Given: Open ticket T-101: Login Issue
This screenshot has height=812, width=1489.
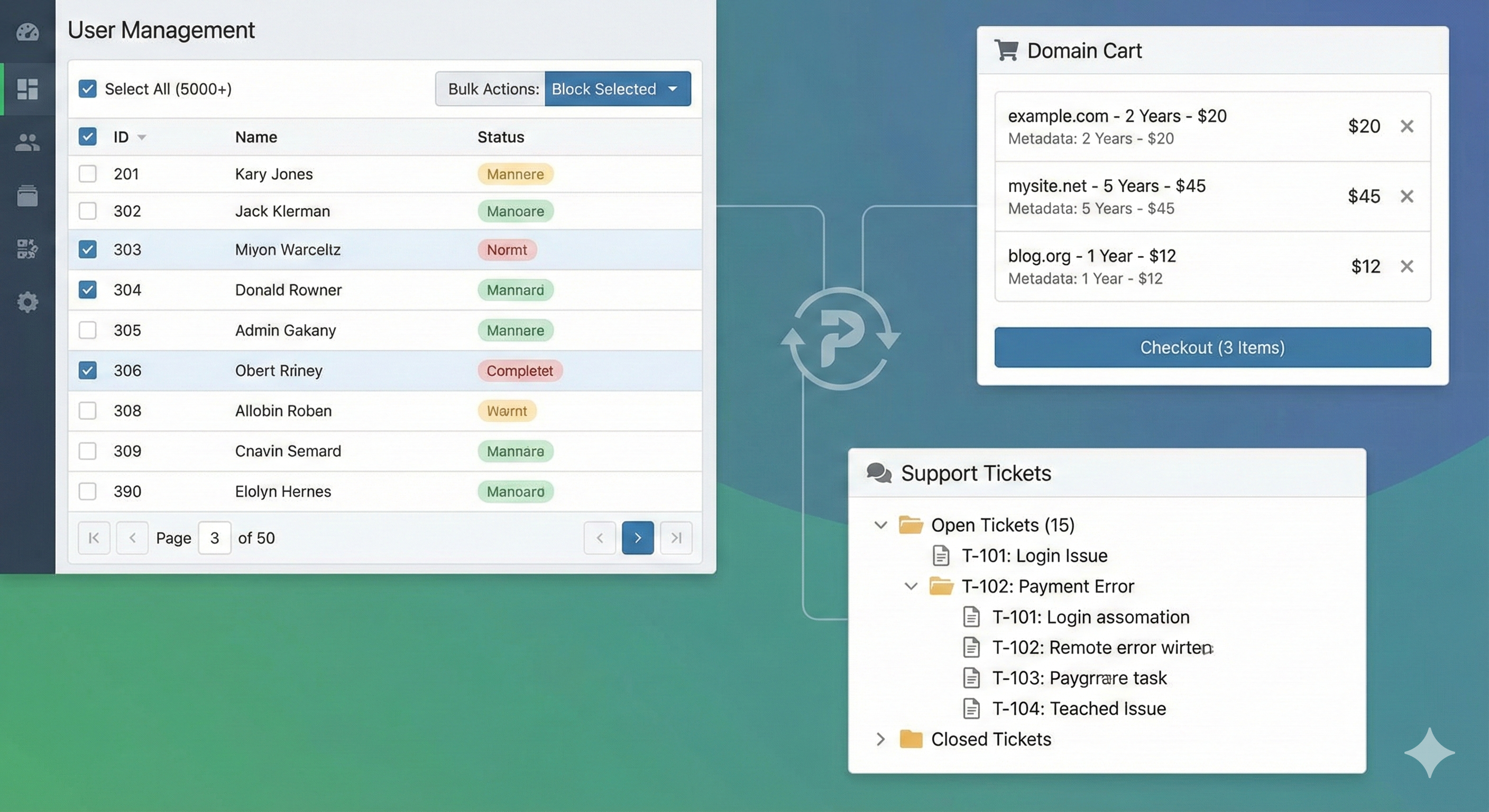Looking at the screenshot, I should (x=1034, y=556).
